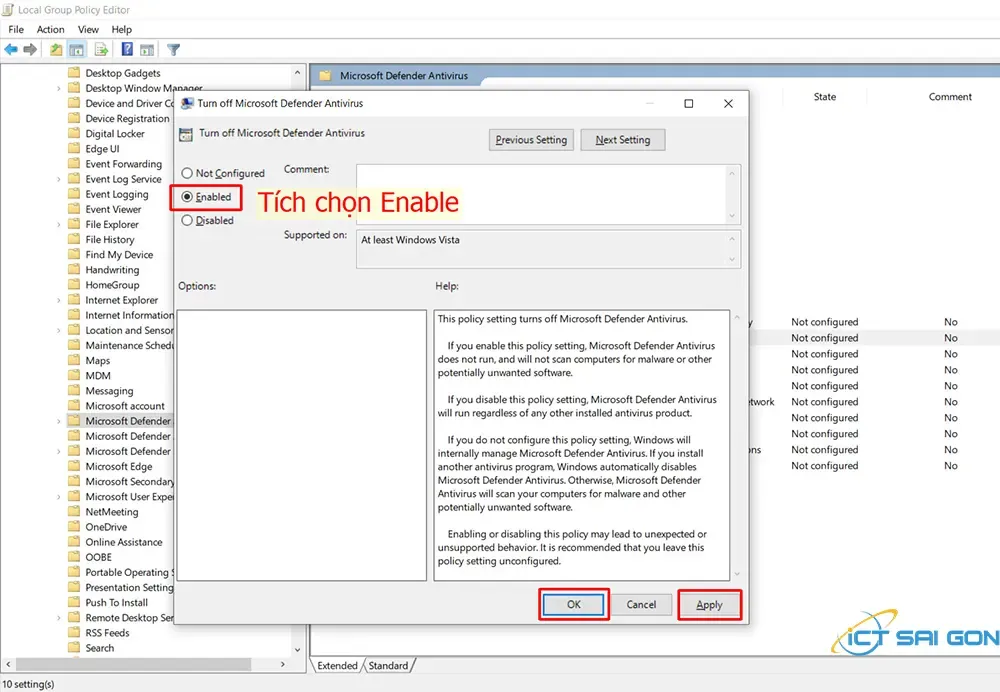Open the Action menu
Viewport: 1000px width, 692px height.
click(x=50, y=29)
